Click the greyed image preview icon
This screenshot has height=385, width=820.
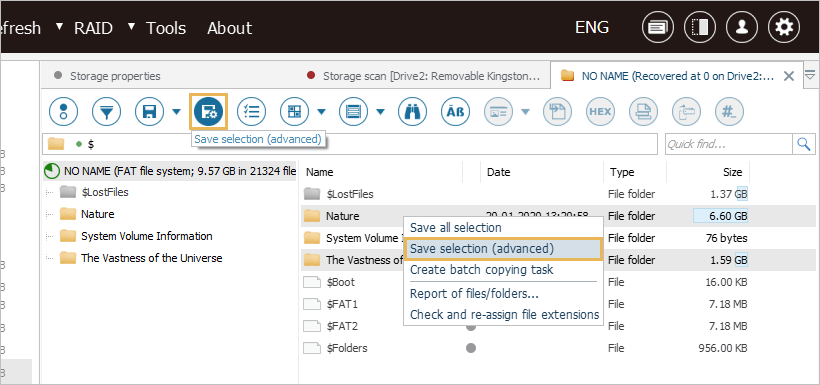[498, 111]
